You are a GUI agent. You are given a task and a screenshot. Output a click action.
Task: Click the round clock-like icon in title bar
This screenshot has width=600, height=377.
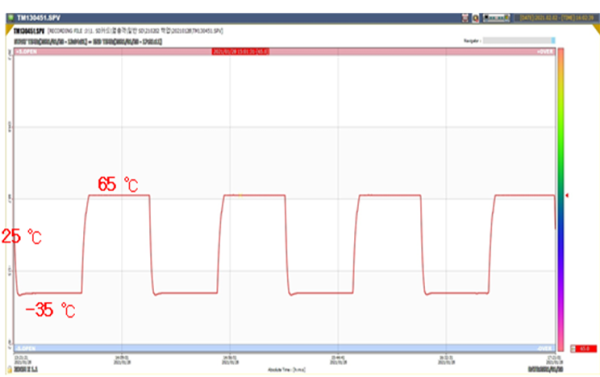tap(475, 18)
